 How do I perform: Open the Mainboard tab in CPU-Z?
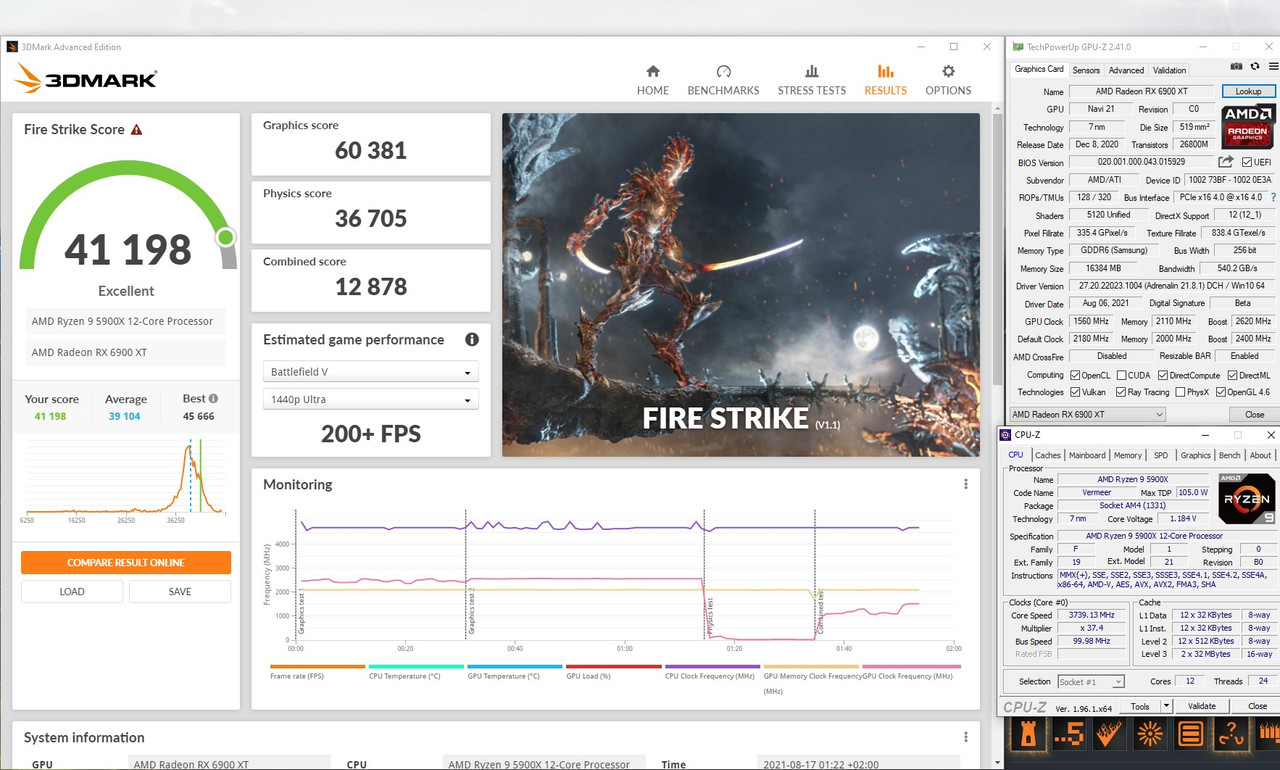(x=1087, y=455)
